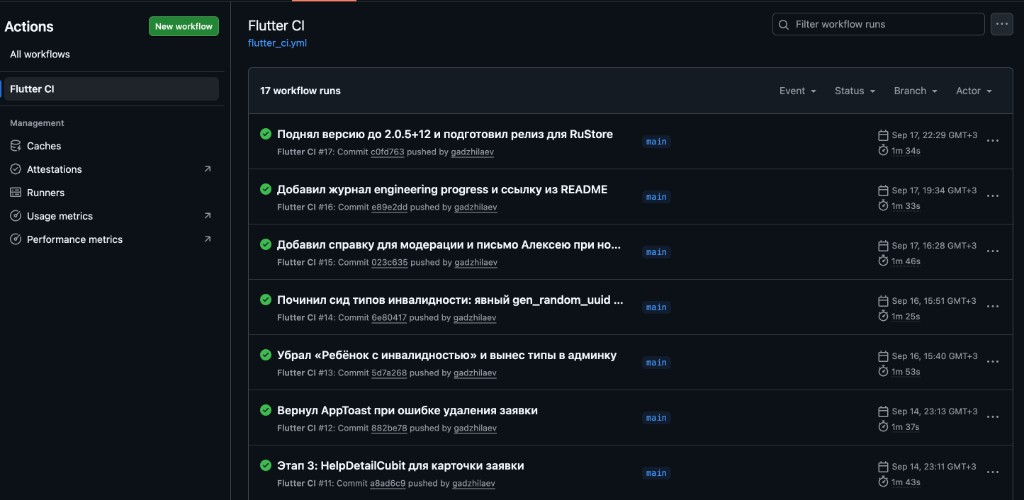The height and width of the screenshot is (500, 1024).
Task: Open All workflows list
Action: tap(40, 54)
